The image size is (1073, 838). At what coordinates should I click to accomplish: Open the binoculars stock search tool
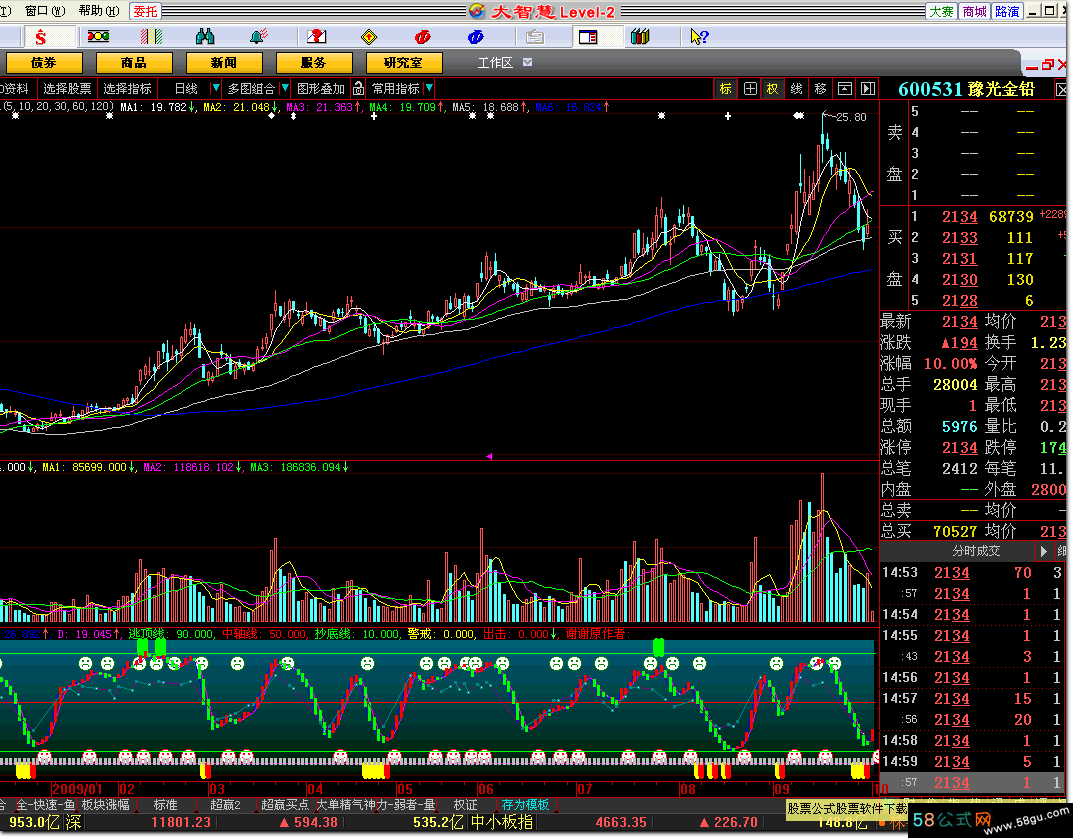point(205,36)
